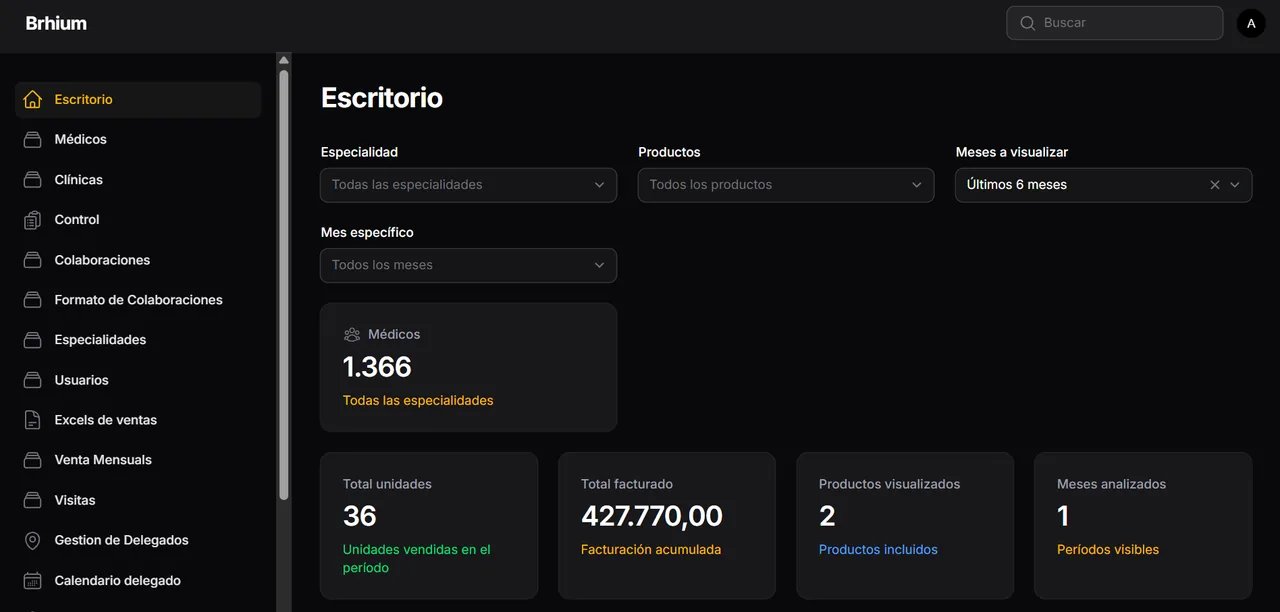Open the Colaboraciones menu item
1280x612 pixels.
138,260
